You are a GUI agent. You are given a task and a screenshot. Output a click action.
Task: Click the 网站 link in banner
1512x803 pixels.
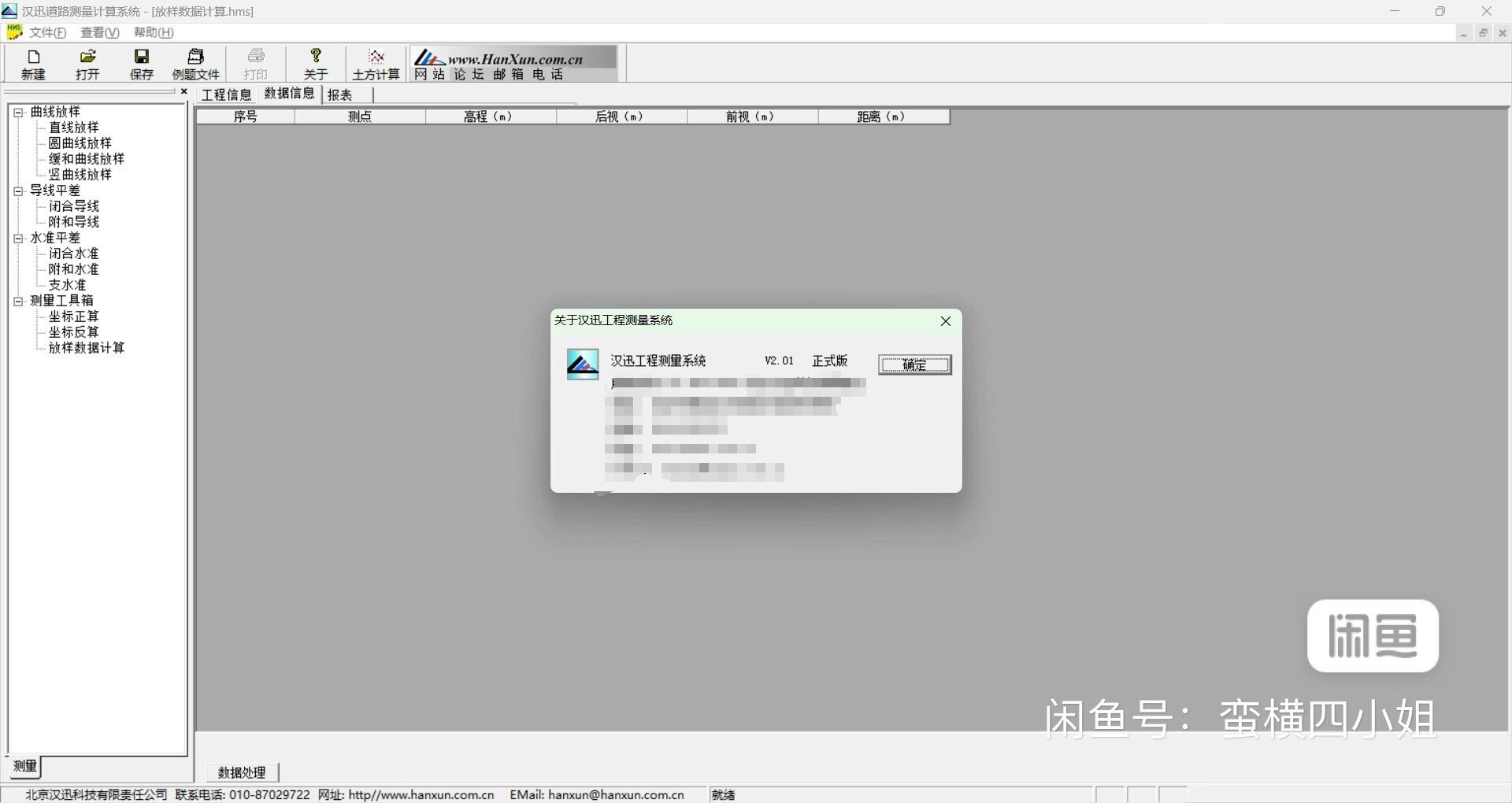coord(429,74)
